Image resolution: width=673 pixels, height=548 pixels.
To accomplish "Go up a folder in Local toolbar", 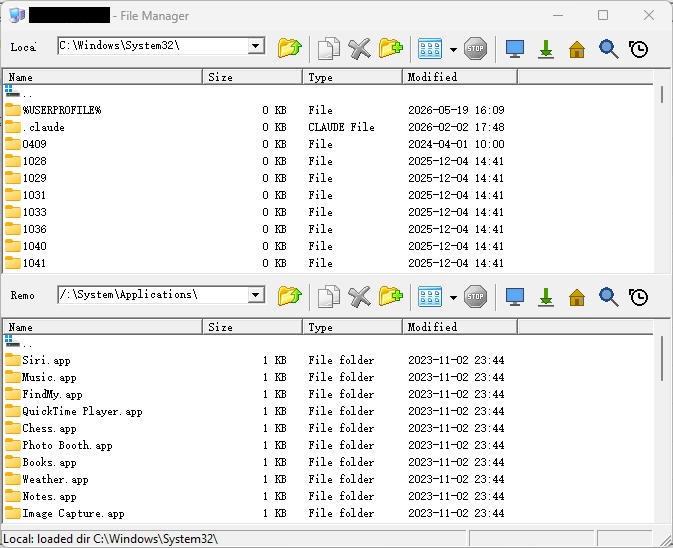I will point(290,48).
